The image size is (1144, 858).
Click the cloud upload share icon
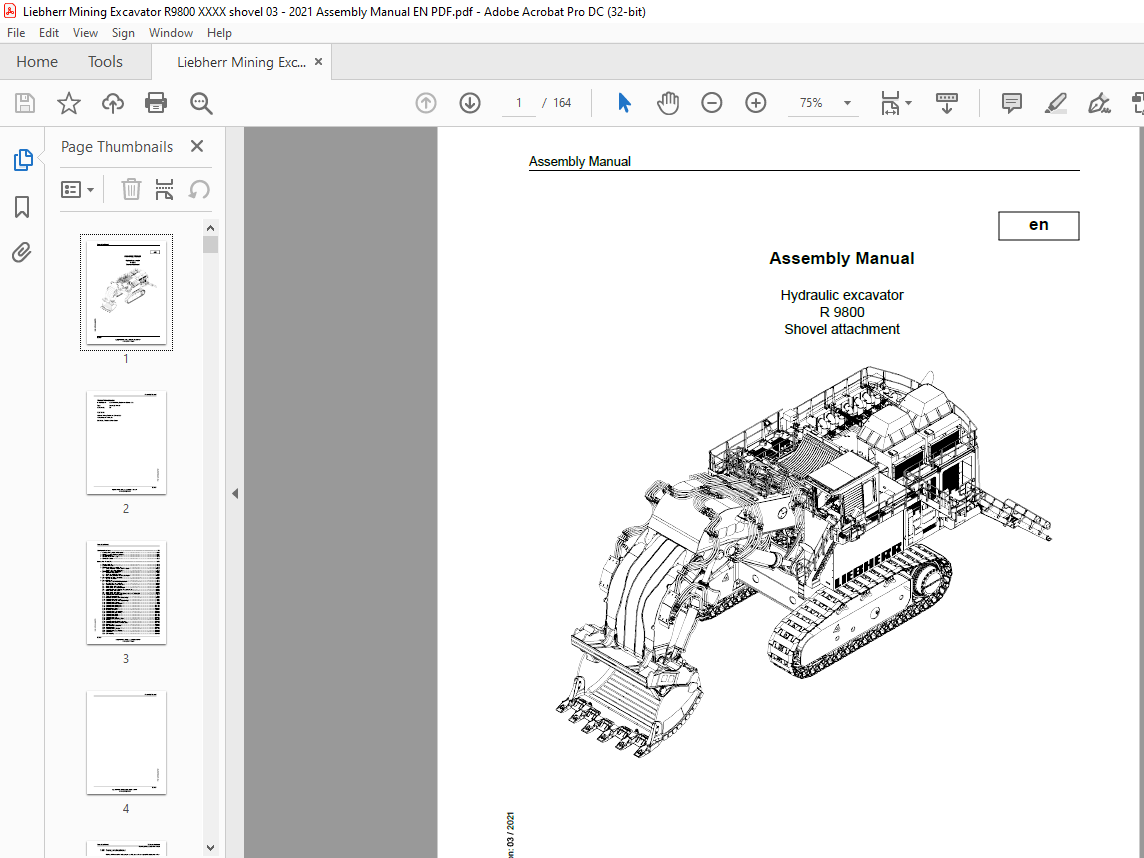(112, 103)
